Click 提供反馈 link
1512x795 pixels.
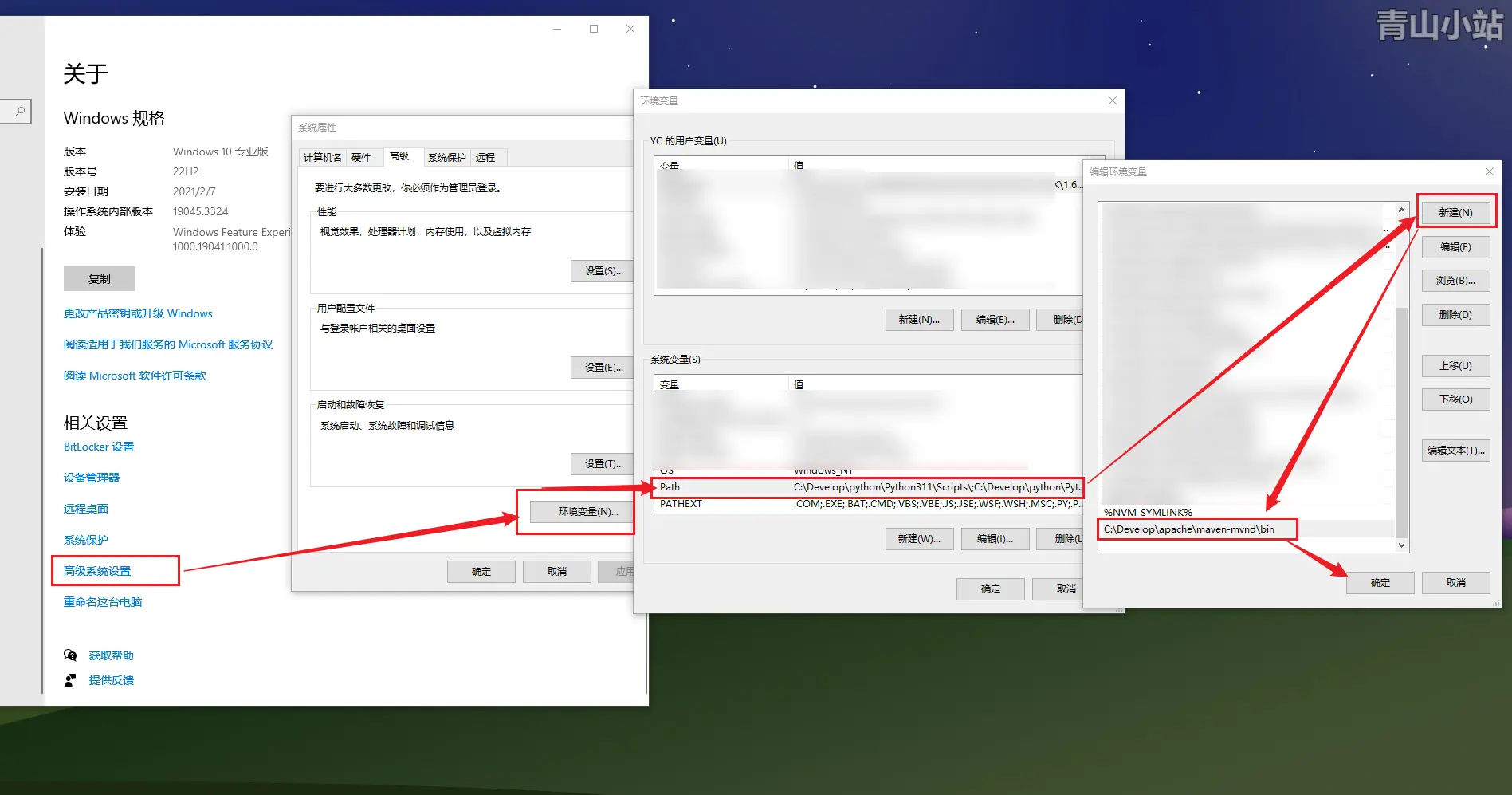coord(112,680)
